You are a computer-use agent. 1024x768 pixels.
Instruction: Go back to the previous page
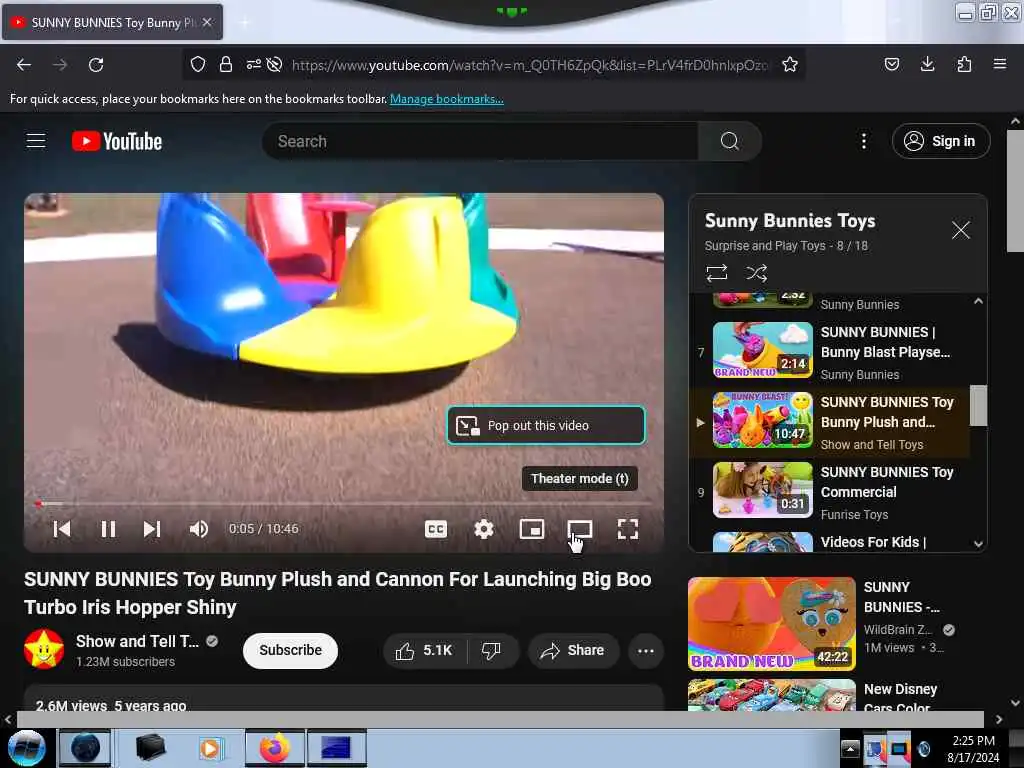[x=24, y=65]
